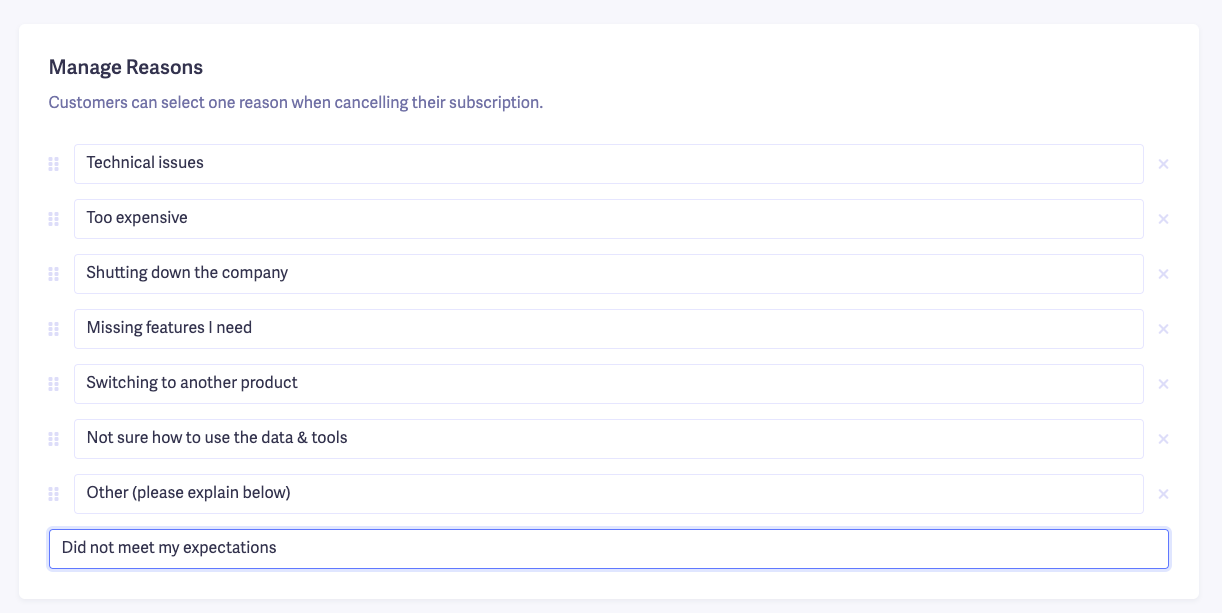Click drag handle for 'Switching to another product'

(54, 384)
